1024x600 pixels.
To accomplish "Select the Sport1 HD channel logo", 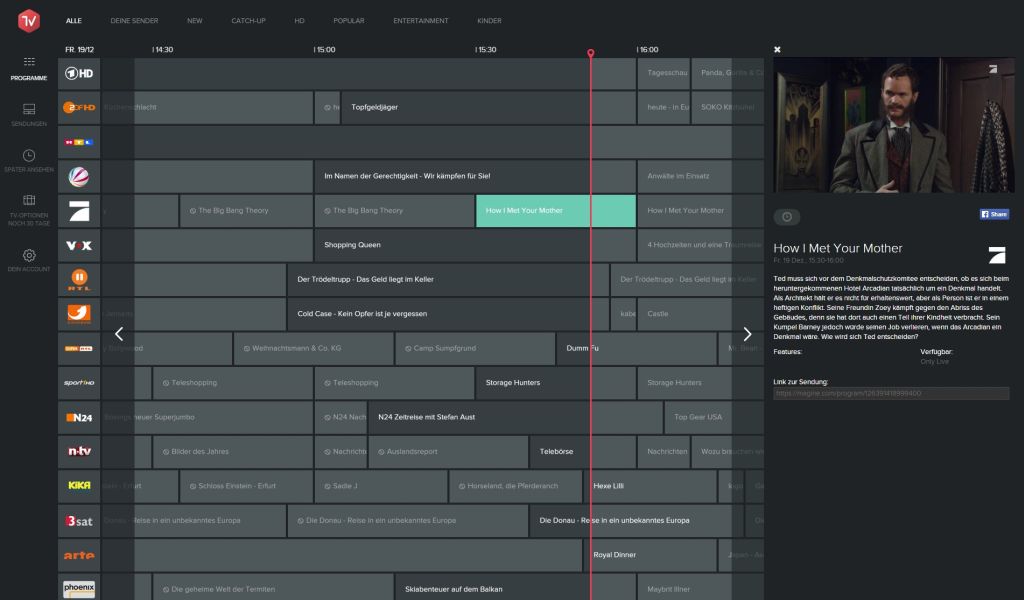I will [x=79, y=383].
